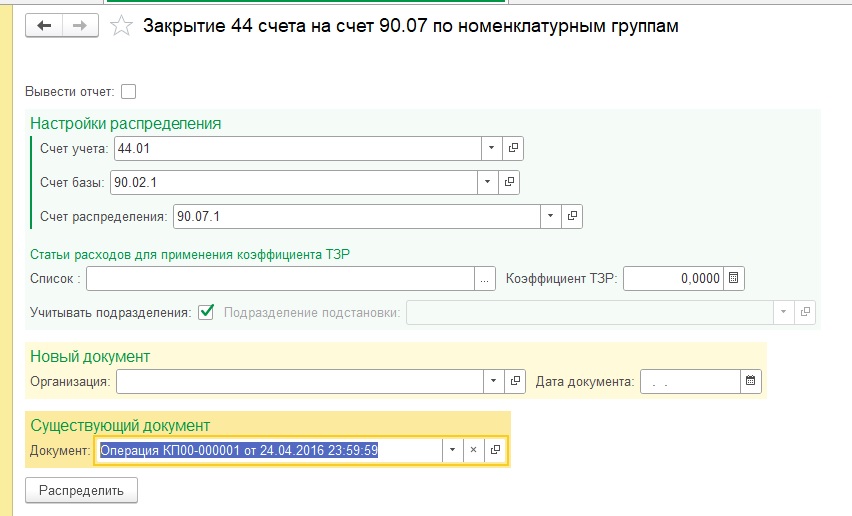Open the Организация item form

[x=515, y=381]
